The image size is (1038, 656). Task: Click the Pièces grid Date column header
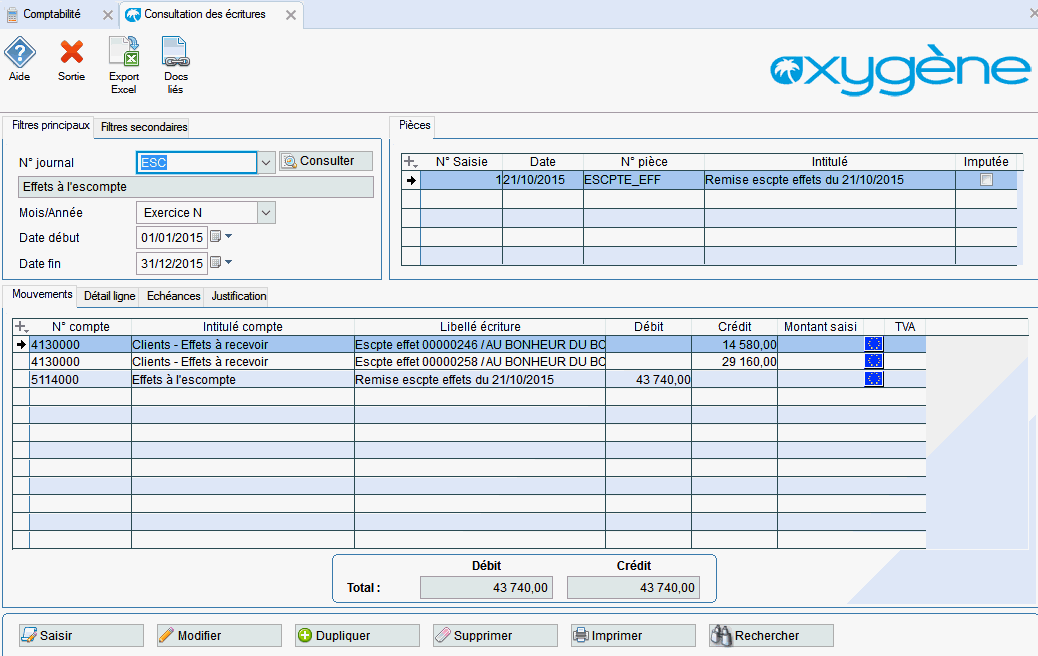point(543,162)
